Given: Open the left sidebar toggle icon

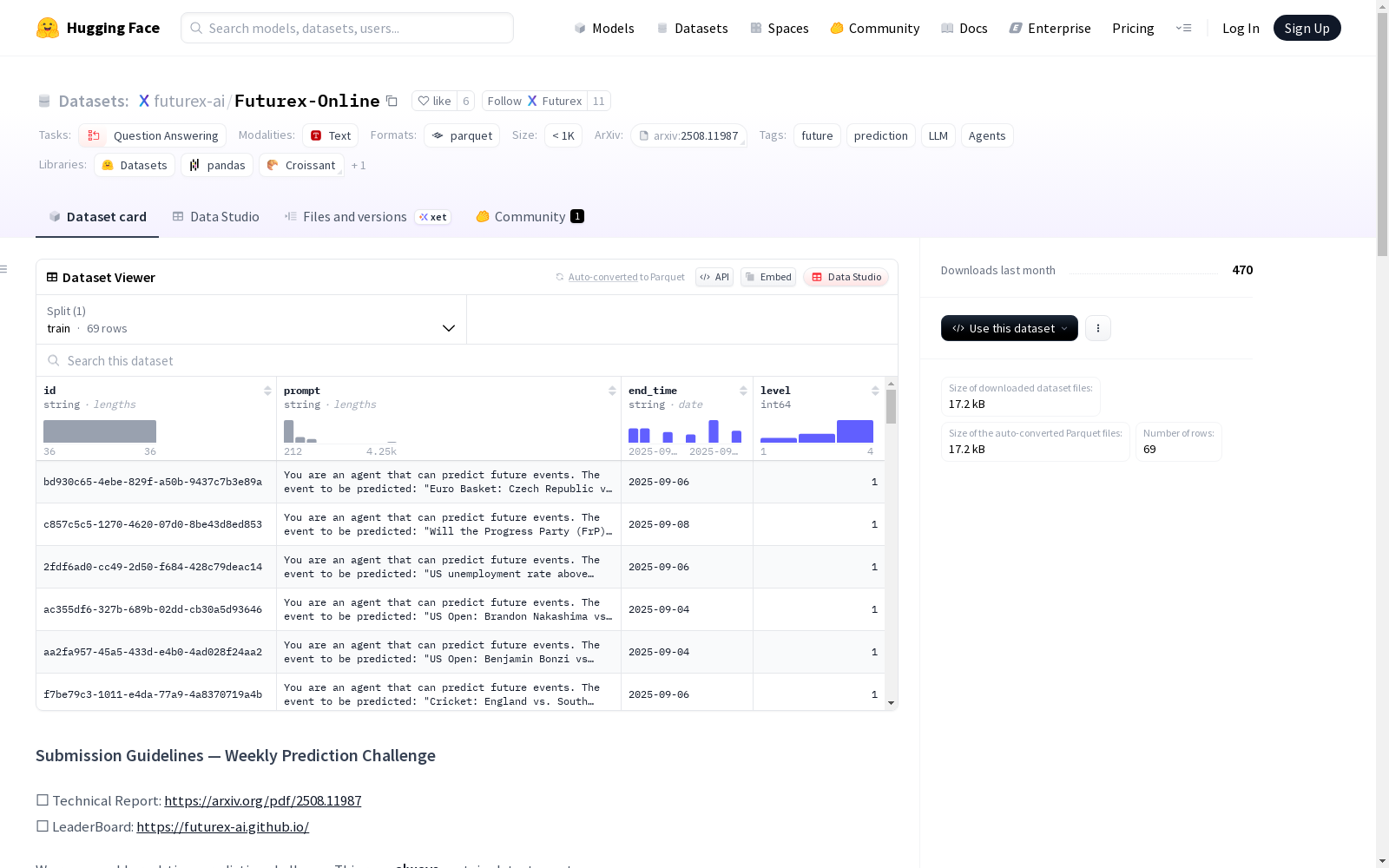Looking at the screenshot, I should coord(4,269).
